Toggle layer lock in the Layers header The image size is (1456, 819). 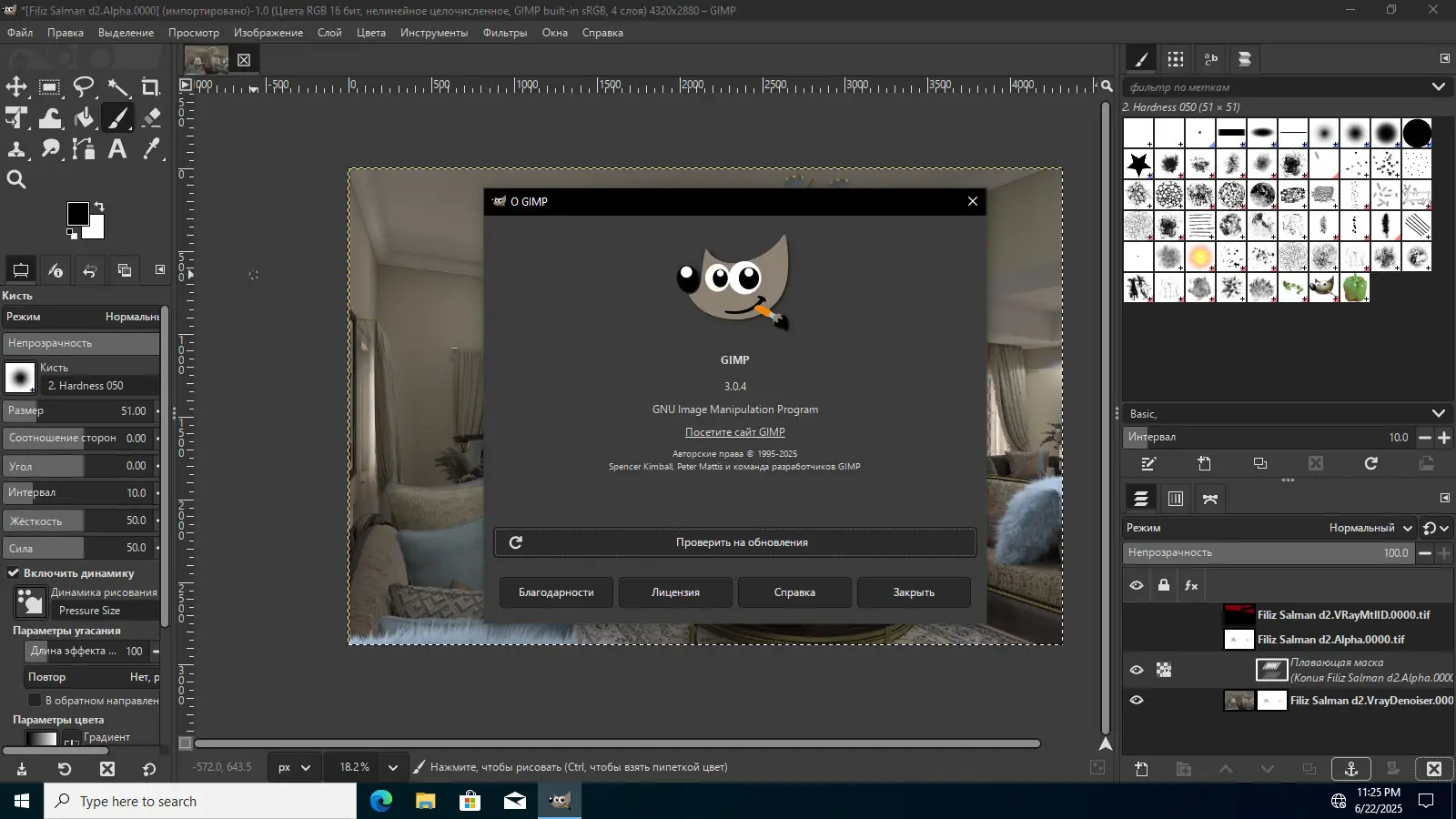[1164, 586]
